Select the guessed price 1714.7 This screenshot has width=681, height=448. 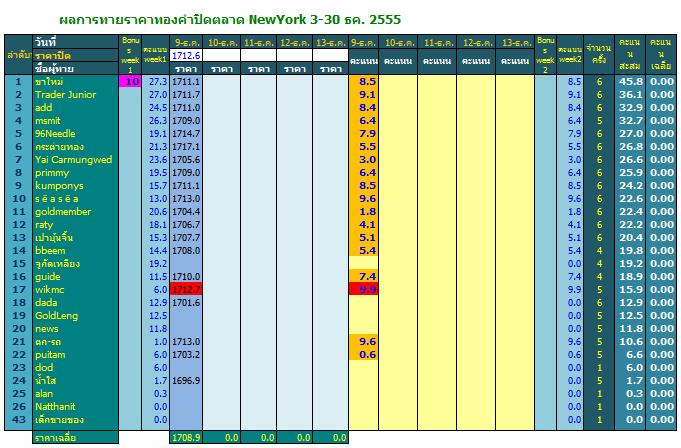tap(186, 134)
